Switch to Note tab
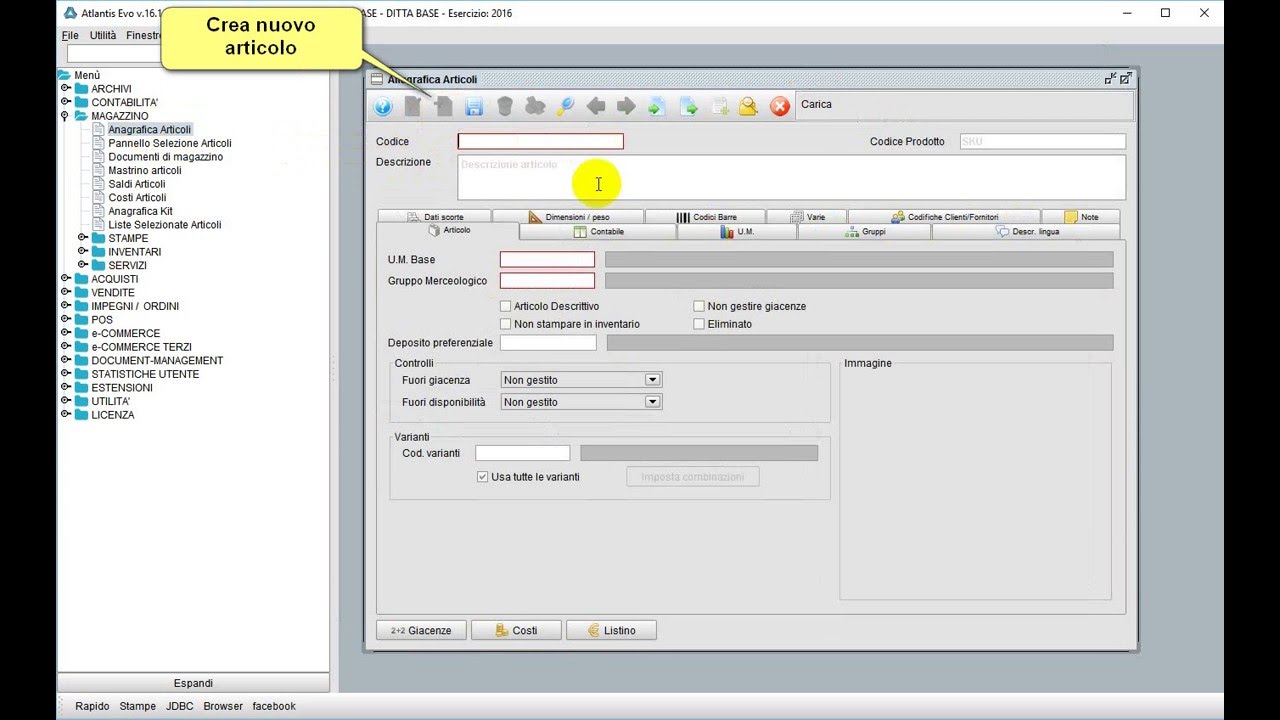1280x720 pixels. [x=1080, y=217]
